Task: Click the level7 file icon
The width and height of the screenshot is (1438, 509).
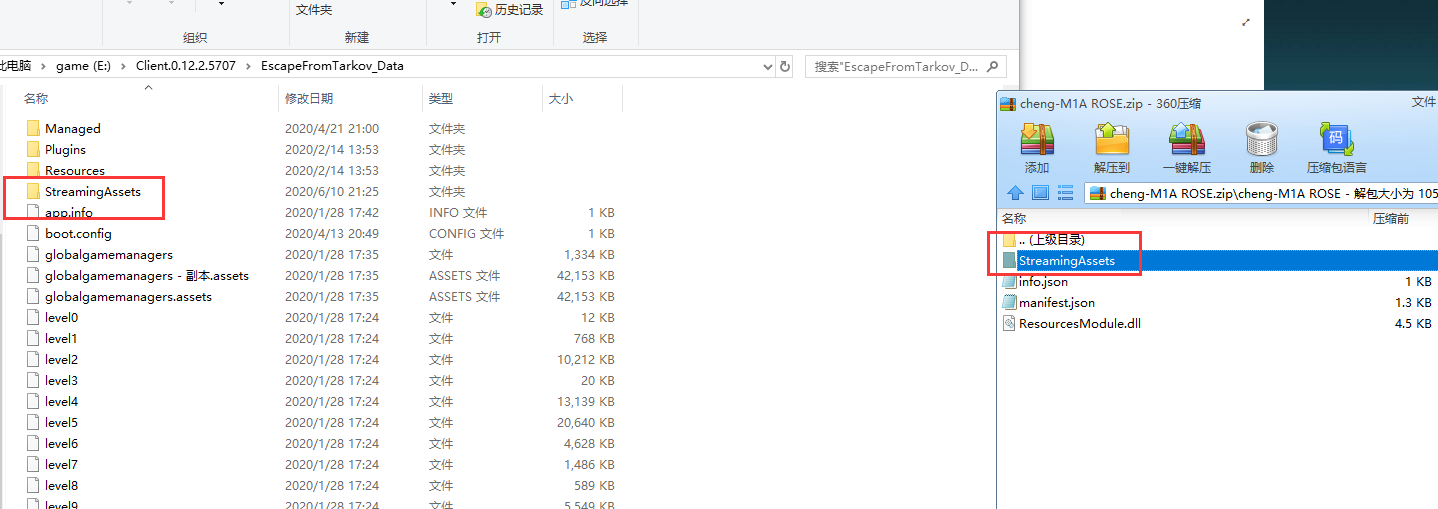Action: tap(33, 464)
